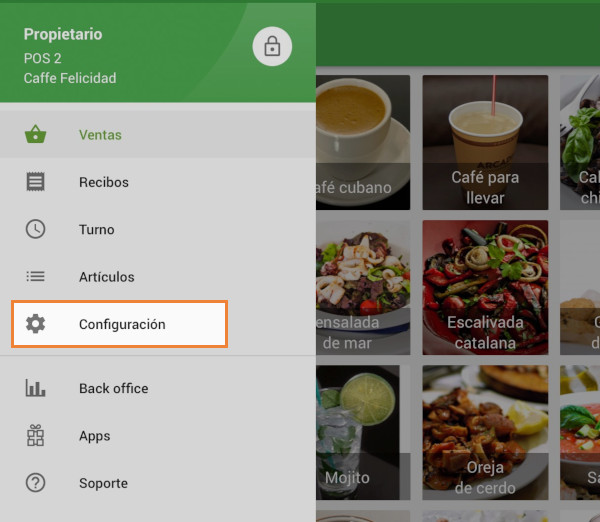Add Oreja de cerdo item
The height and width of the screenshot is (522, 600).
click(485, 432)
